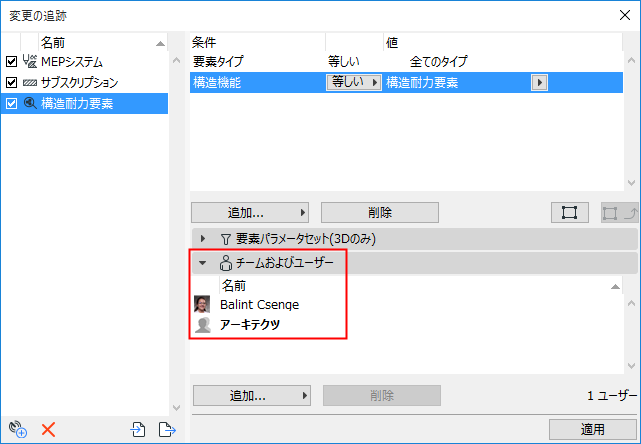Click the export scheme icon

(167, 430)
